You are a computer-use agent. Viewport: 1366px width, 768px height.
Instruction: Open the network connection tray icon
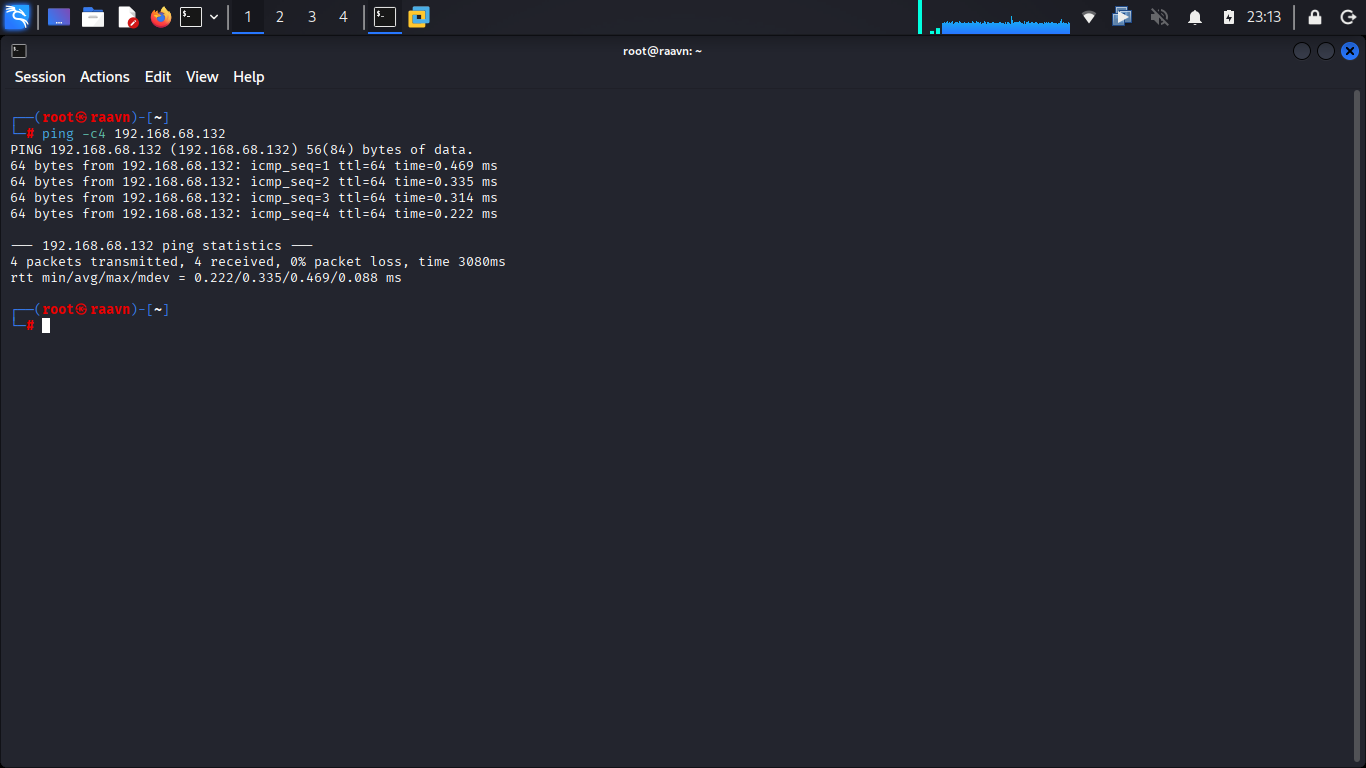tap(1089, 17)
